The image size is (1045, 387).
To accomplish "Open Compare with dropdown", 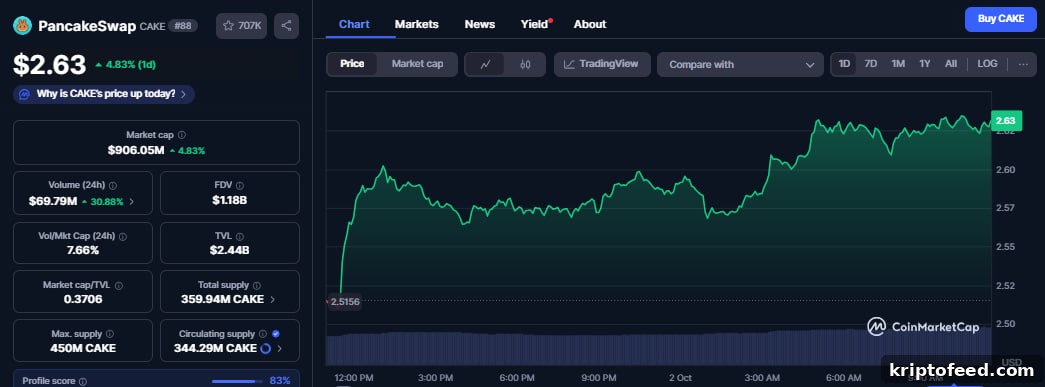I will tap(740, 65).
